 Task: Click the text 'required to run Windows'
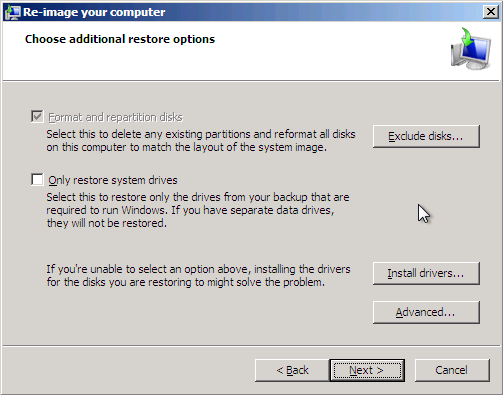[x=106, y=210]
